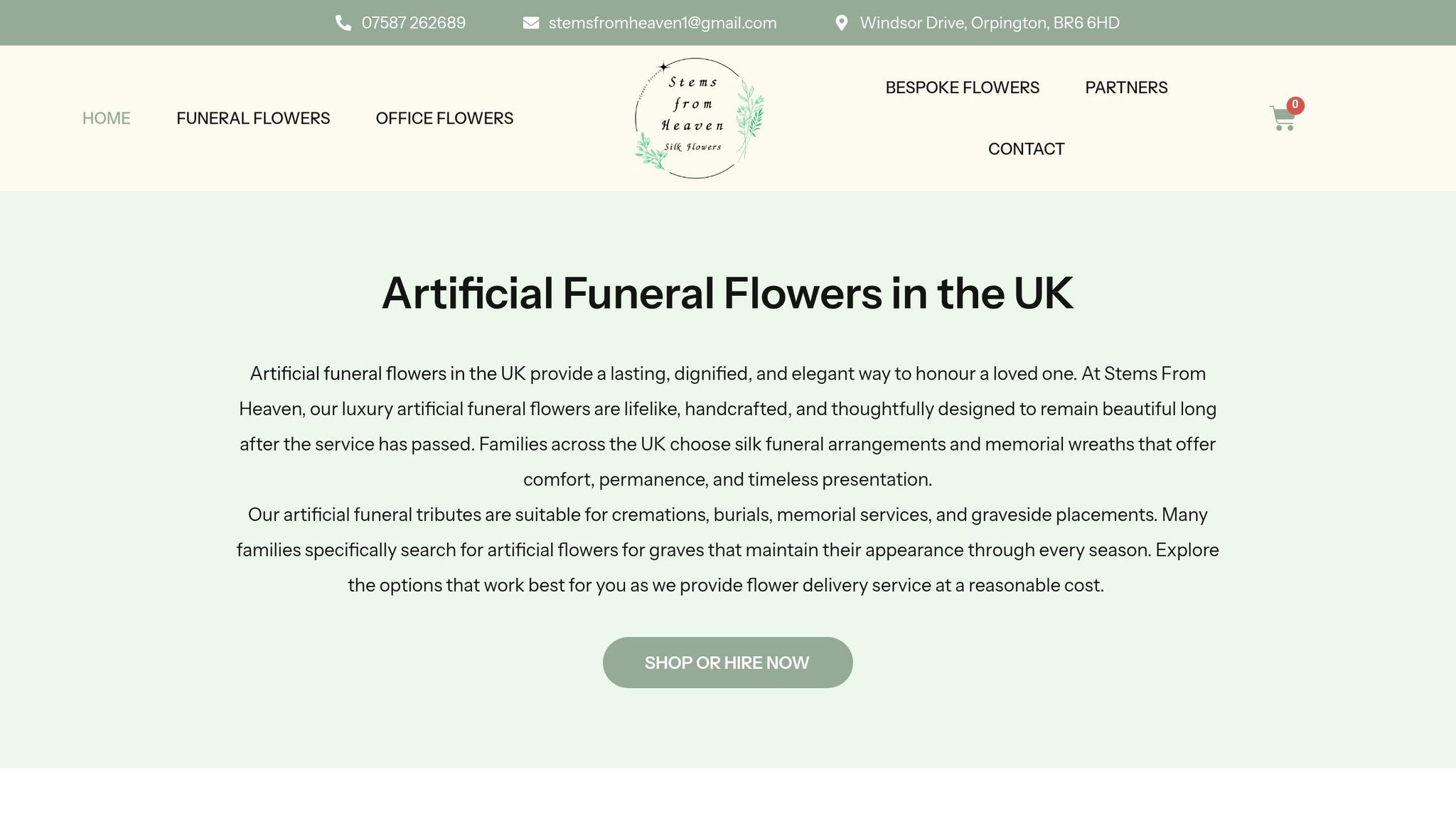Open the Funeral Flowers menu
Screen dimensions: 1456x819
(253, 119)
